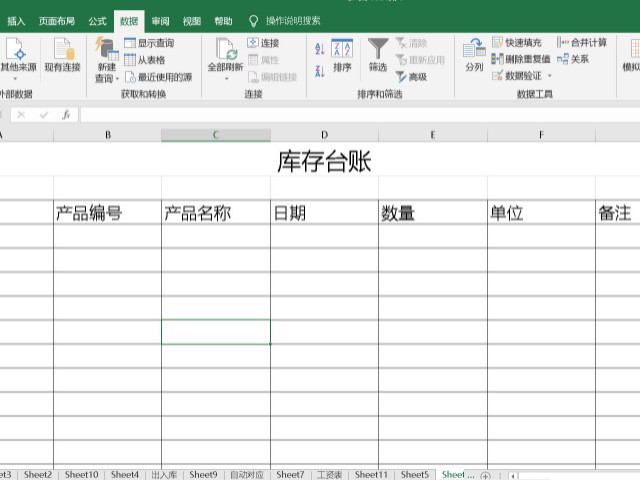Select the 日期 header cell

click(x=324, y=212)
